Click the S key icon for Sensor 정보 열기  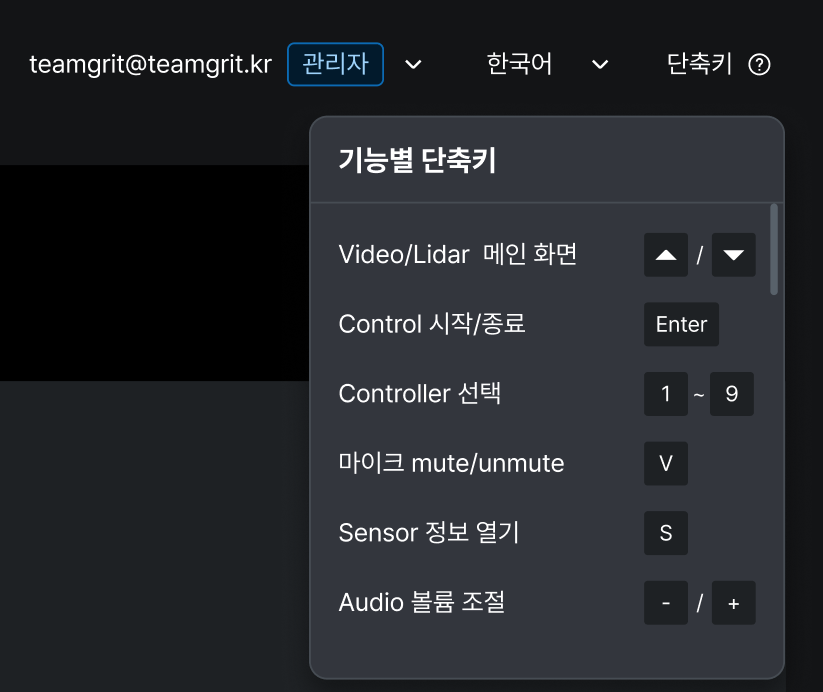coord(666,533)
